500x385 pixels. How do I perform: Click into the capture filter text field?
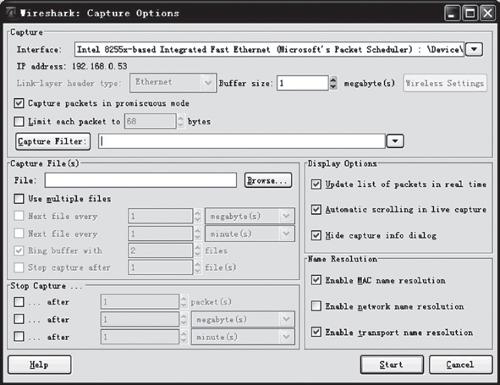[242, 141]
